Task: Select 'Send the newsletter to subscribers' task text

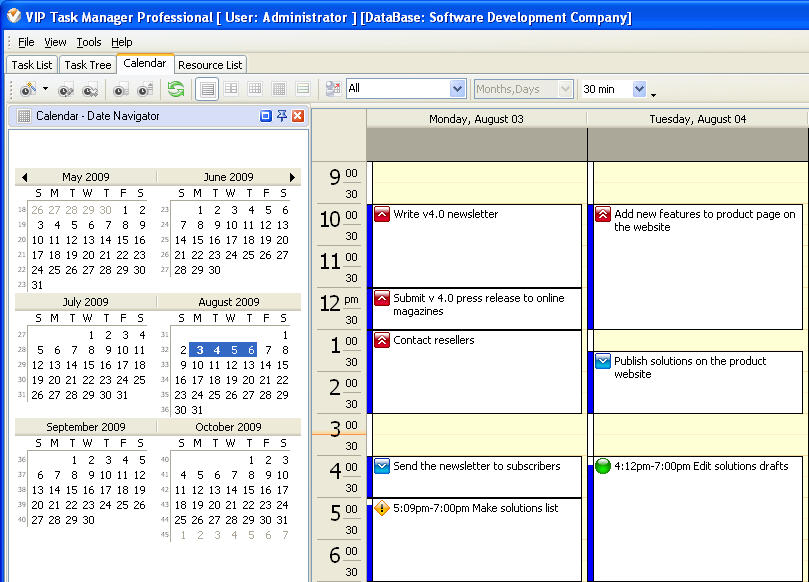Action: (477, 466)
